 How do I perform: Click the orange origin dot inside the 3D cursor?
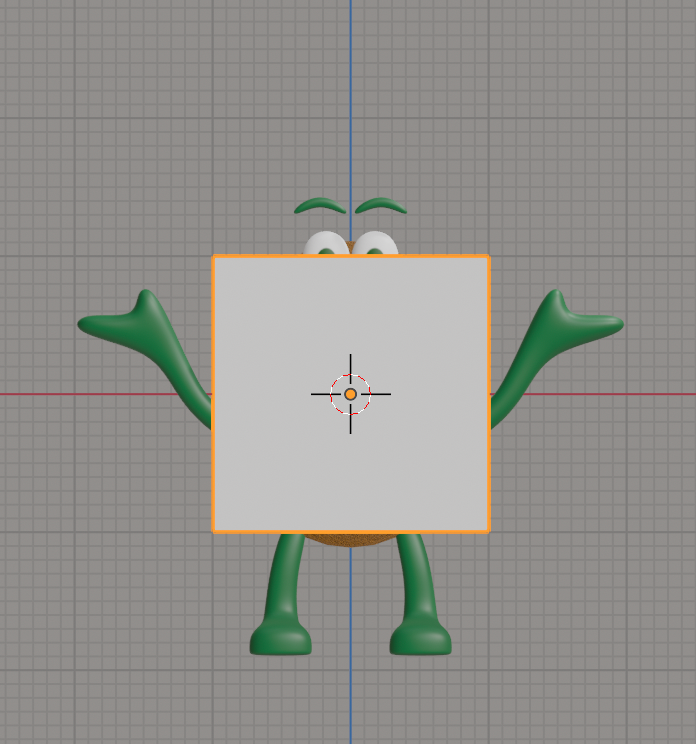[350, 394]
